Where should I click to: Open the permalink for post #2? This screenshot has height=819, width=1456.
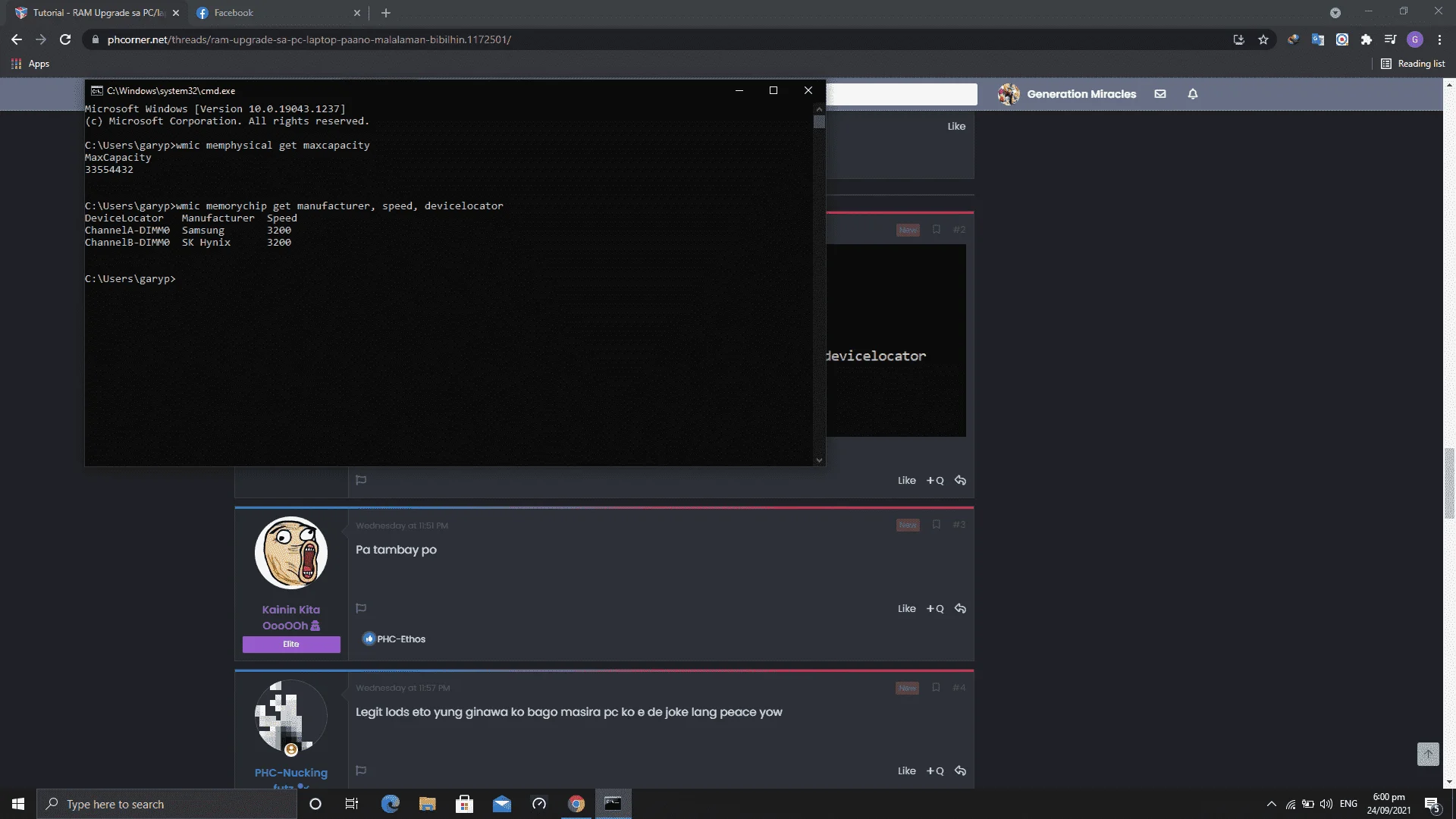click(x=959, y=229)
